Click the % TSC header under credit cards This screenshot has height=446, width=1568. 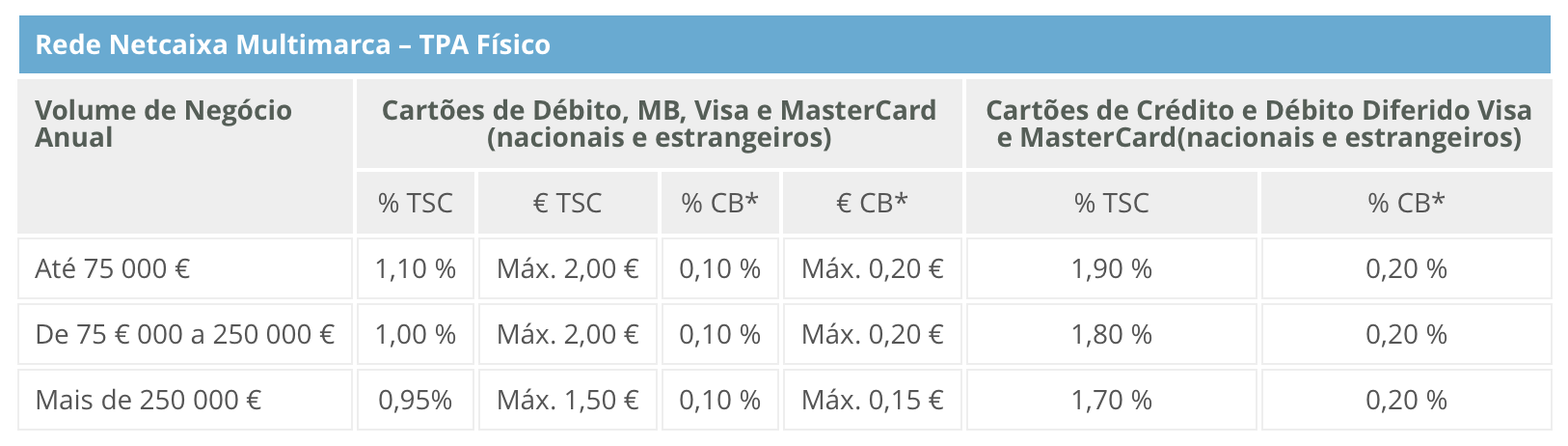coord(1111,203)
